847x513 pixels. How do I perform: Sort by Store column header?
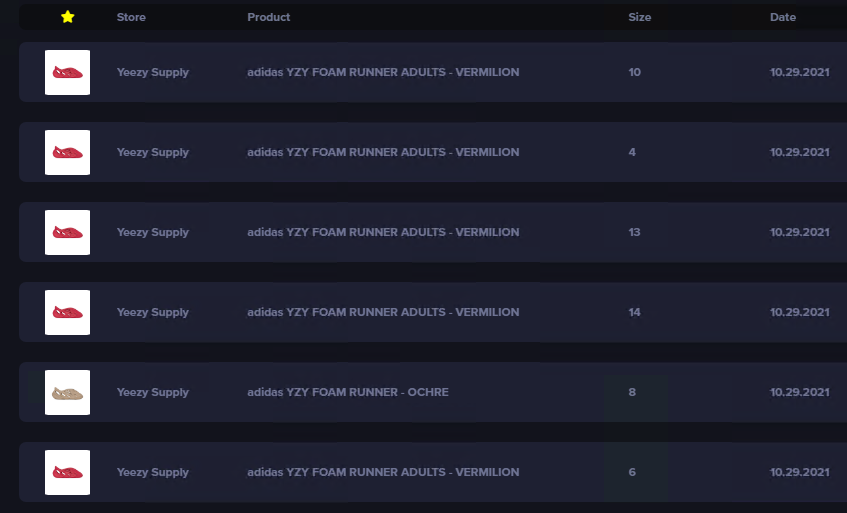click(131, 17)
